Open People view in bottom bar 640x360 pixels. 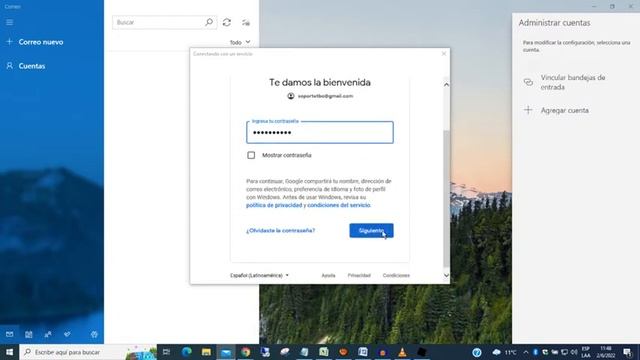tap(48, 334)
